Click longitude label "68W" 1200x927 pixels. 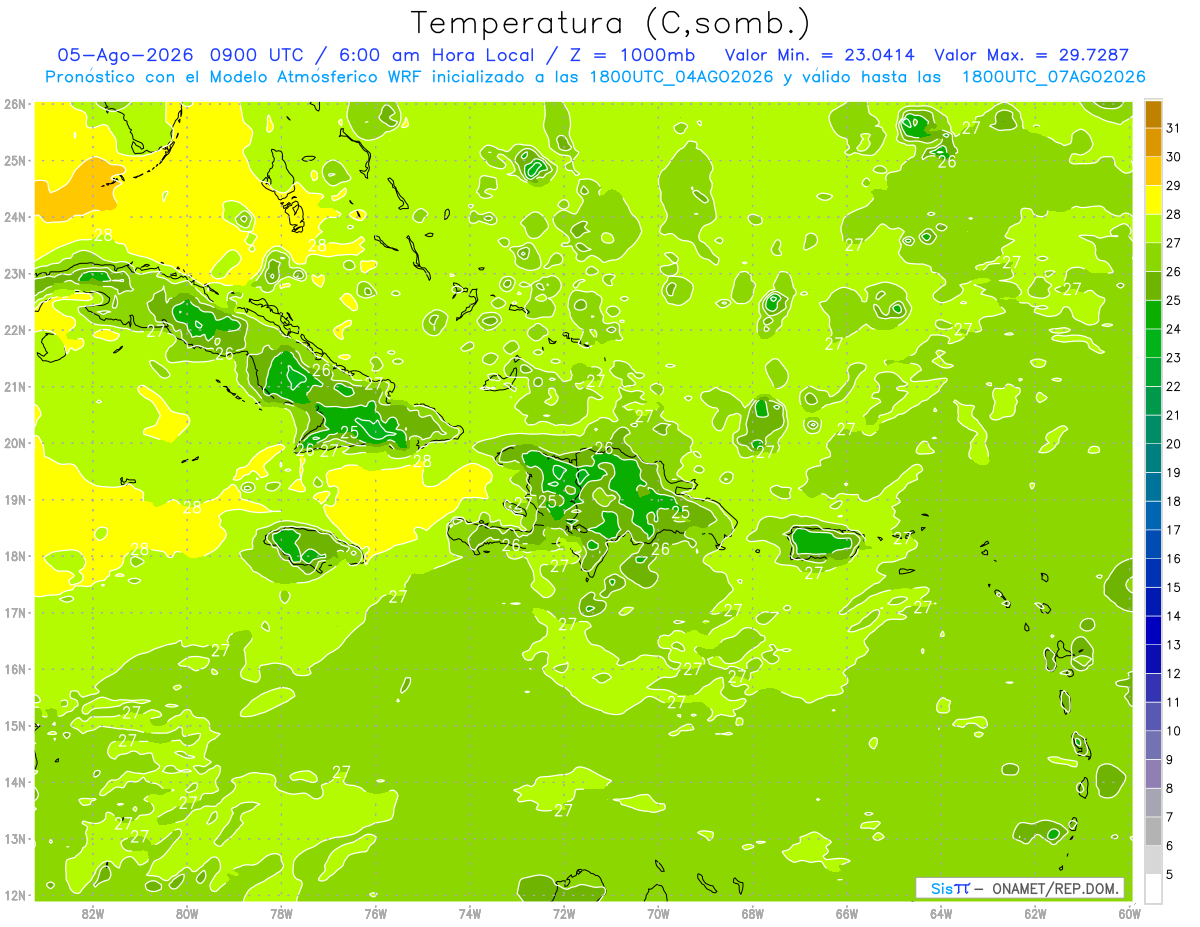click(752, 912)
